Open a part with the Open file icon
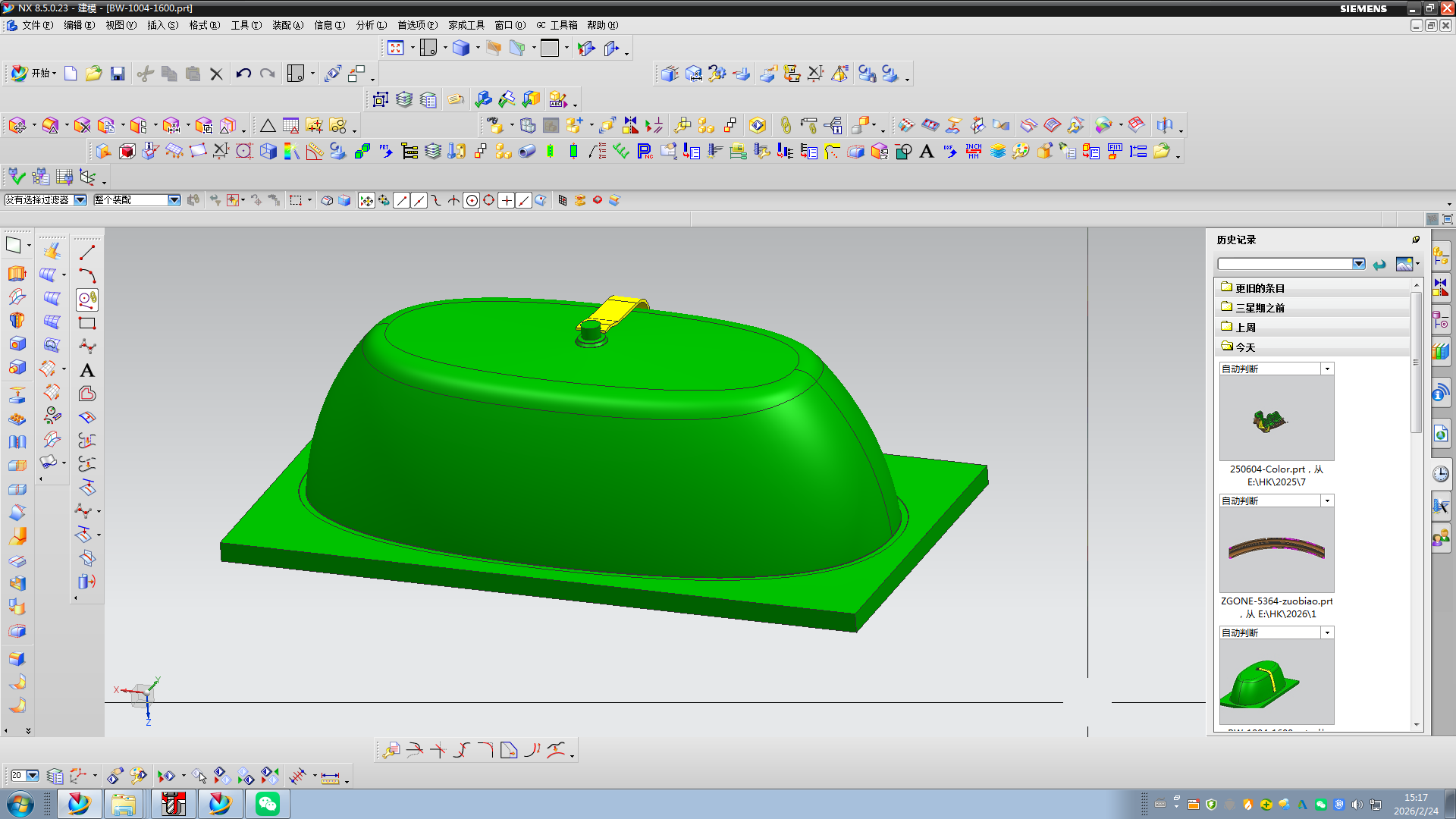This screenshot has height=819, width=1456. click(x=94, y=73)
